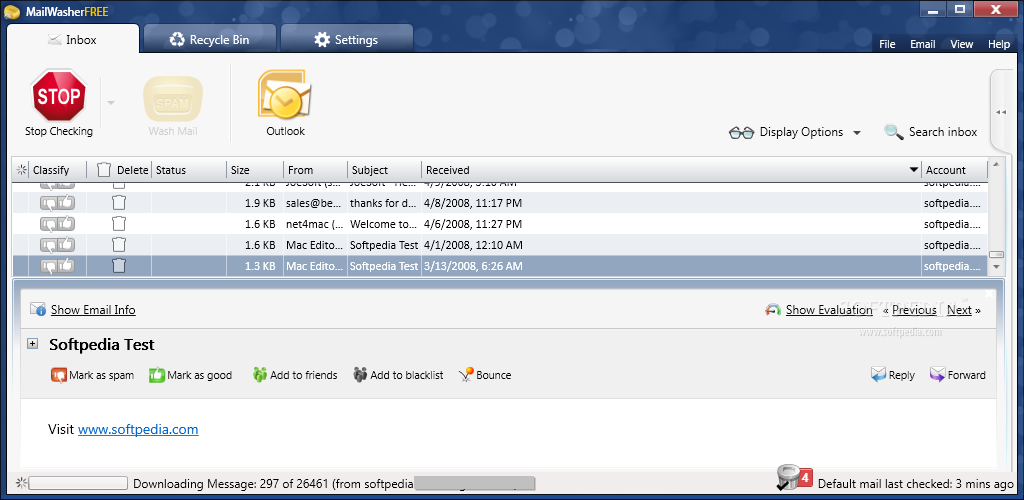Launch Outlook from the toolbar icon
Viewport: 1024px width, 500px height.
click(x=285, y=95)
